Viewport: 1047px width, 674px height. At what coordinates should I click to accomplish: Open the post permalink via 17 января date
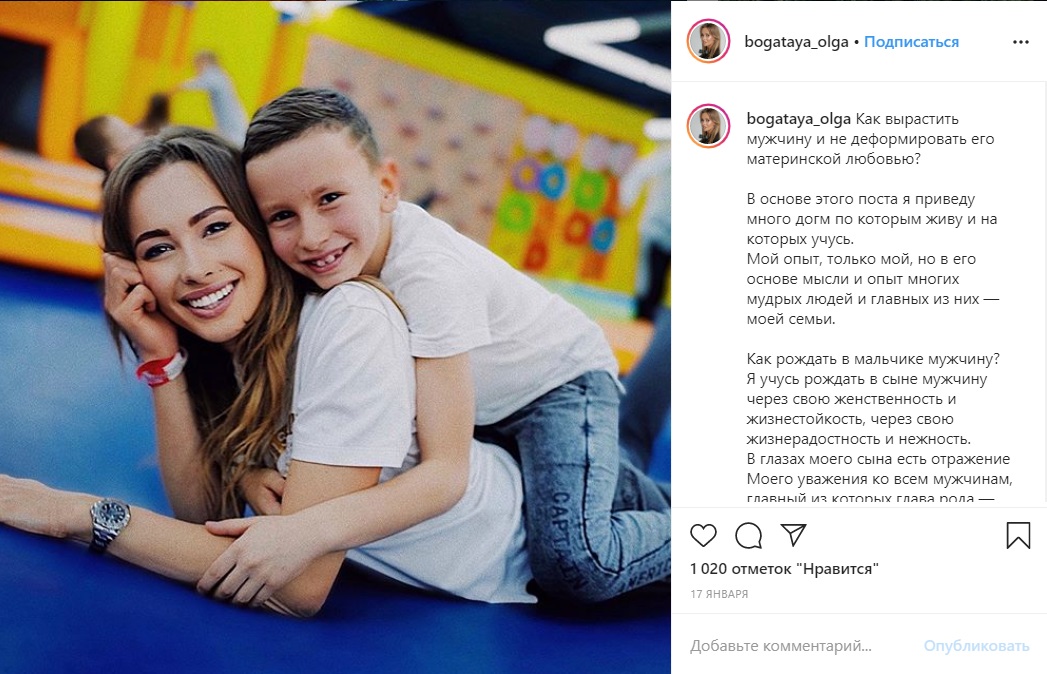point(719,594)
